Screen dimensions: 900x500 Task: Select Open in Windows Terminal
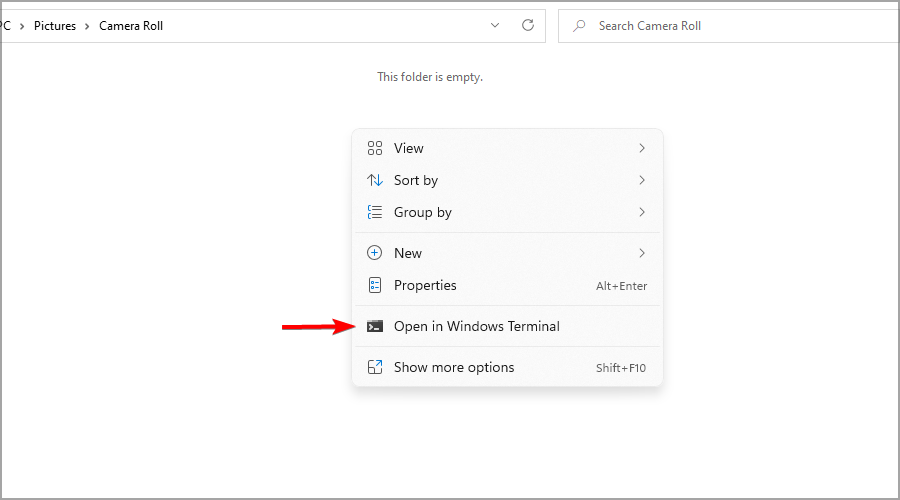(x=507, y=326)
